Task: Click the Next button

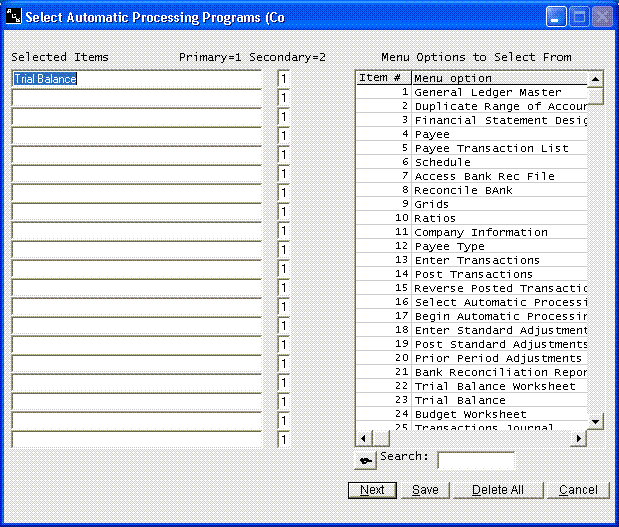Action: pos(372,490)
